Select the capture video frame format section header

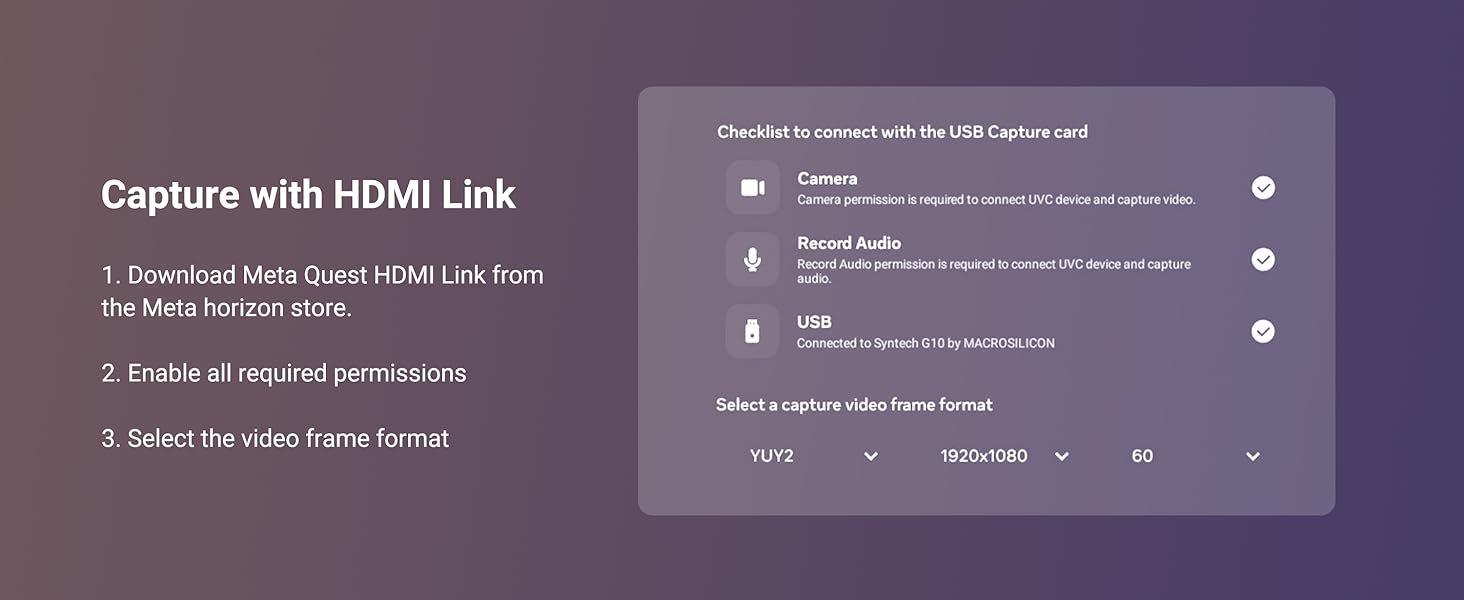pos(854,404)
